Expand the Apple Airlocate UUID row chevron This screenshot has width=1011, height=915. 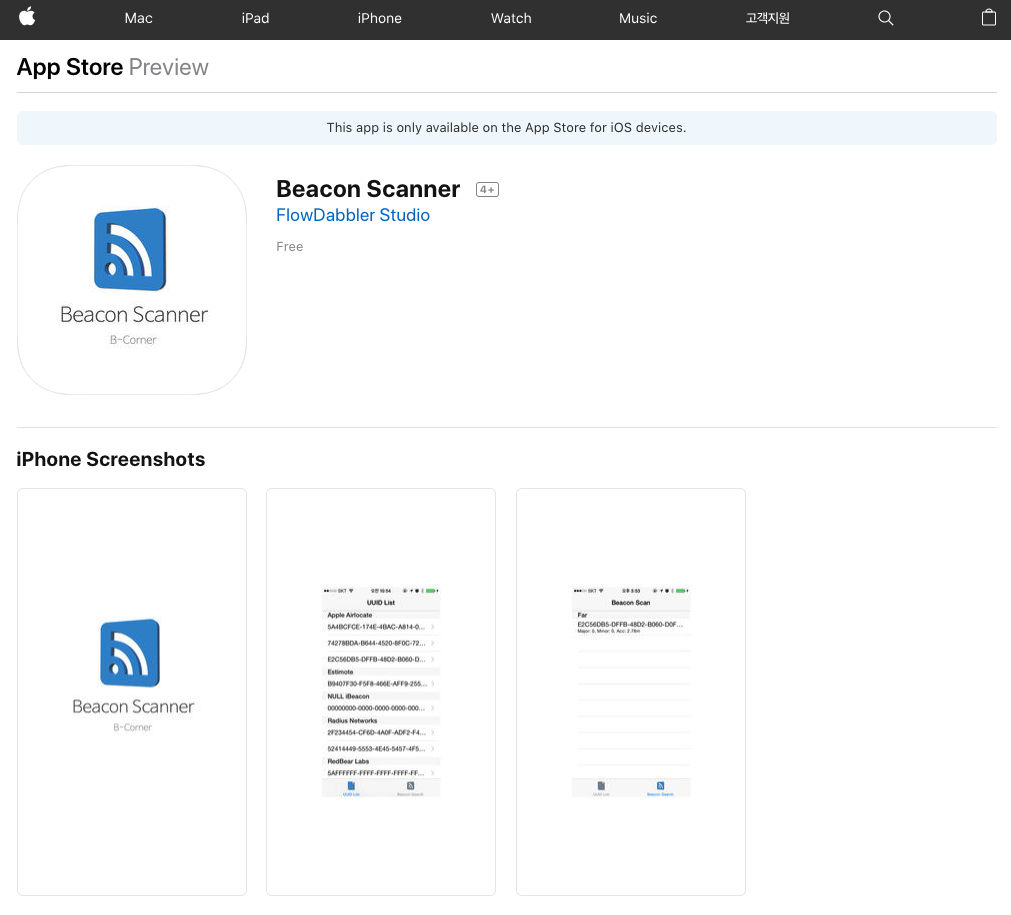pos(432,627)
